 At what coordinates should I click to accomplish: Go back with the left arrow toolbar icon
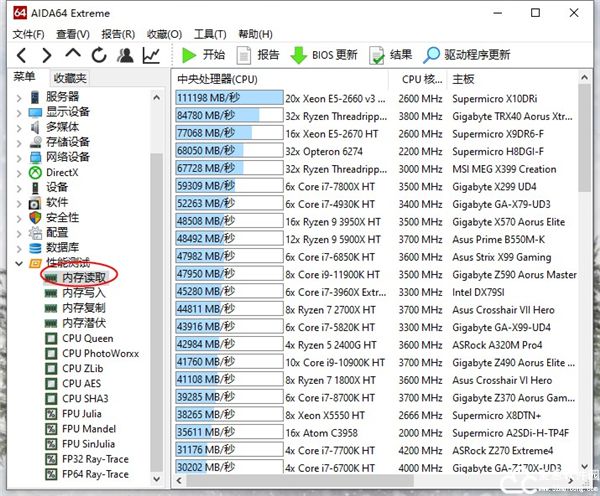coord(22,55)
